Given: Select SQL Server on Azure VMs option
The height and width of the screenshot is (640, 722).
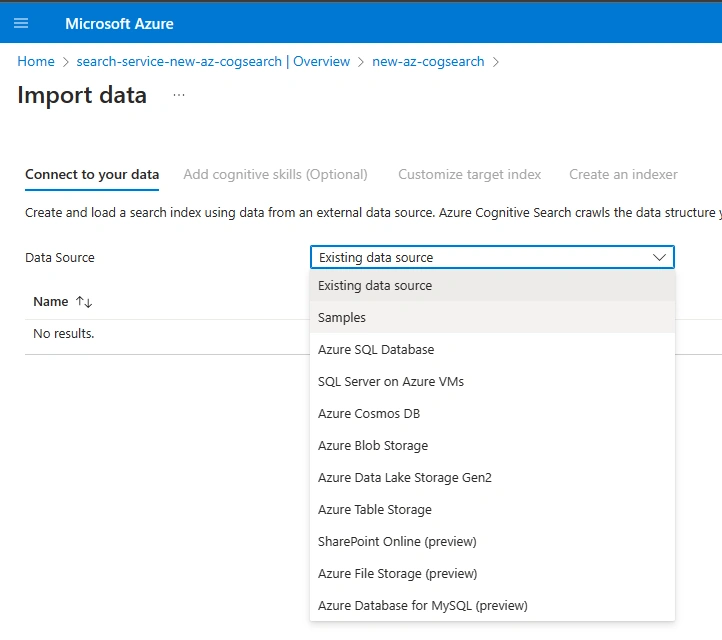Looking at the screenshot, I should coord(492,381).
